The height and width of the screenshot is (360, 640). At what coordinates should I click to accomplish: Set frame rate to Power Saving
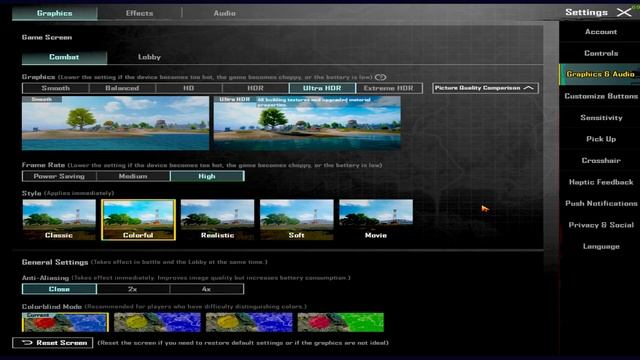tap(59, 176)
